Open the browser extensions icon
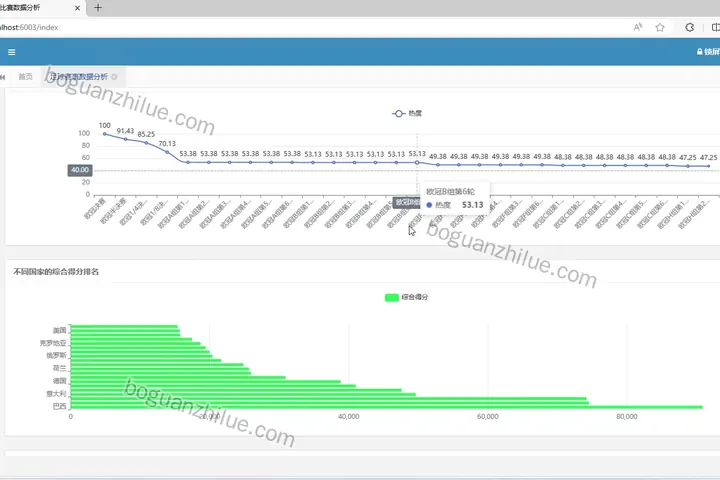This screenshot has width=720, height=480. pyautogui.click(x=689, y=27)
